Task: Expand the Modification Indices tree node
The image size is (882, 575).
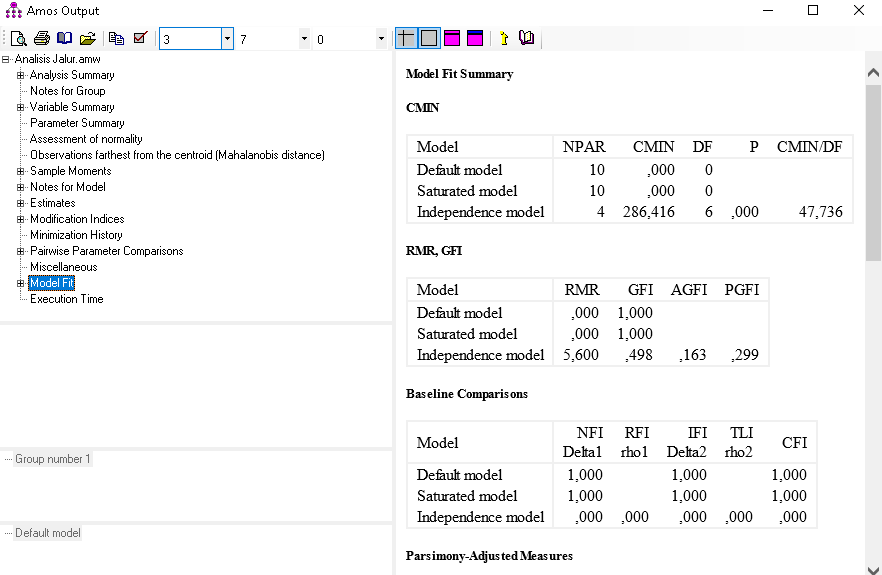Action: [x=20, y=219]
